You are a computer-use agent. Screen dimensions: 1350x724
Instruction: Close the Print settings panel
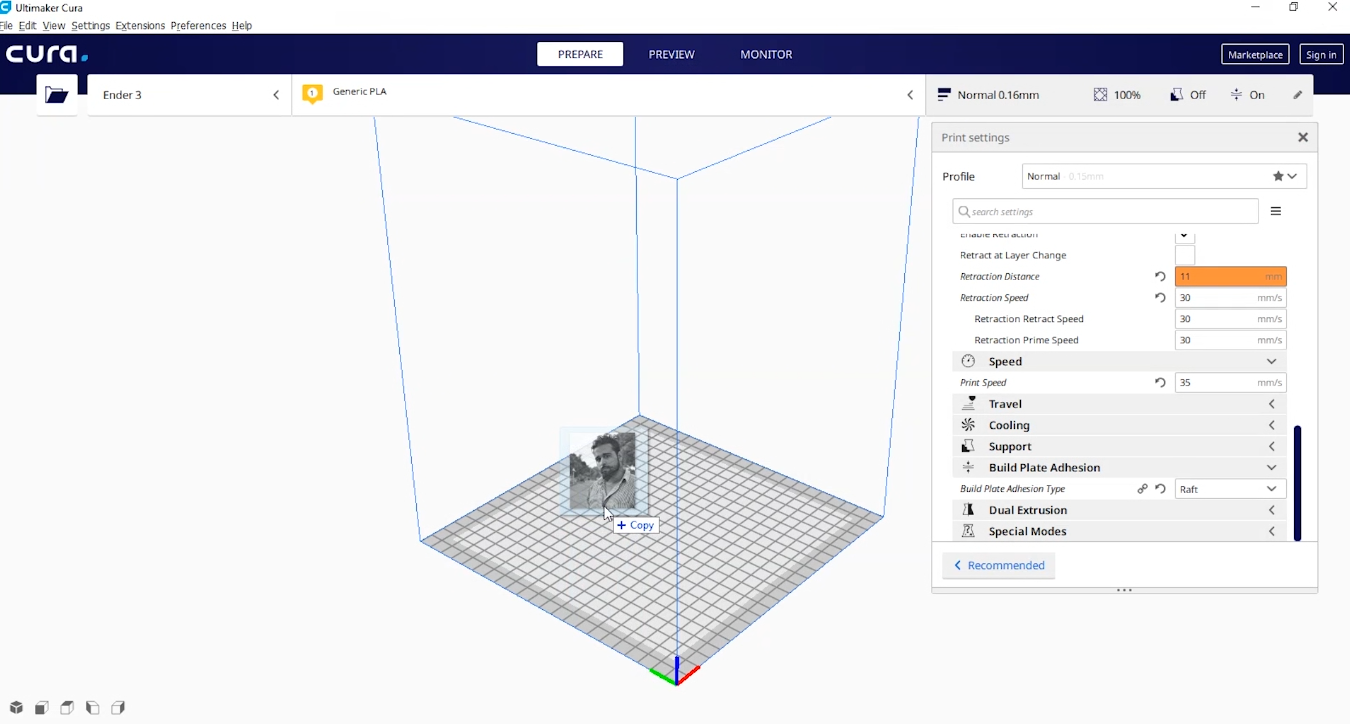[x=1303, y=137]
